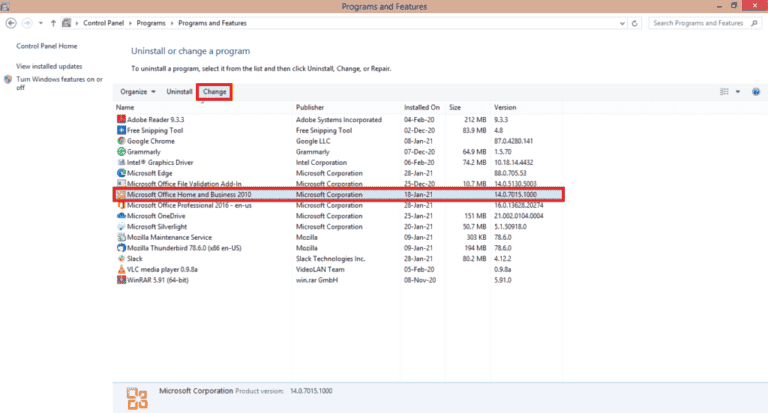This screenshot has height=413, width=768.
Task: Sort list by Publisher column header
Action: pyautogui.click(x=310, y=107)
